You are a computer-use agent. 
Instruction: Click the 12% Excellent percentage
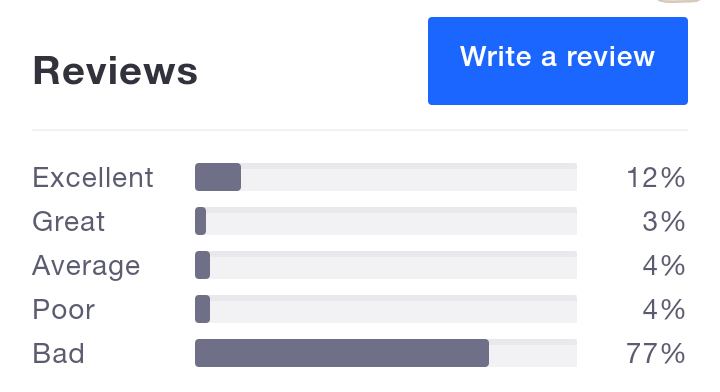656,177
